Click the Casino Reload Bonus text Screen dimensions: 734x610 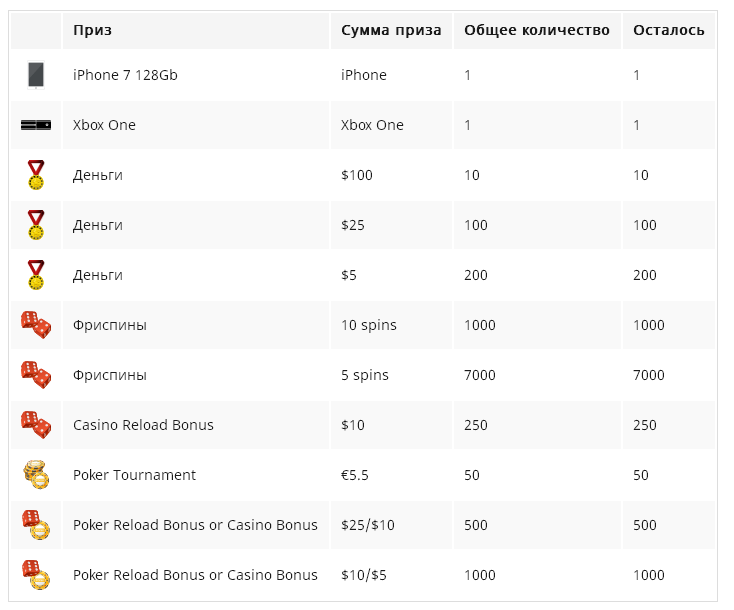[143, 425]
